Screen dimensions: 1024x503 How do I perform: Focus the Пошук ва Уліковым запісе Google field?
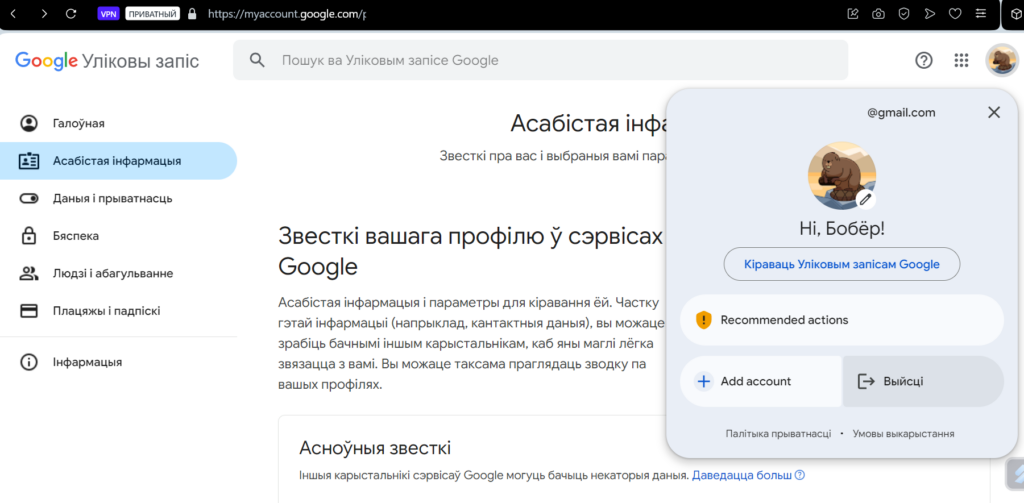click(x=541, y=60)
